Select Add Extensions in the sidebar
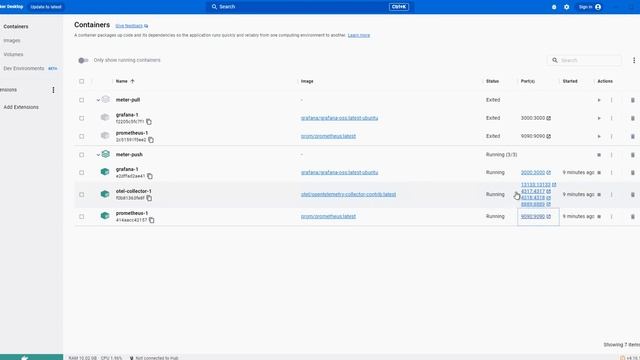The image size is (640, 360). coord(21,107)
